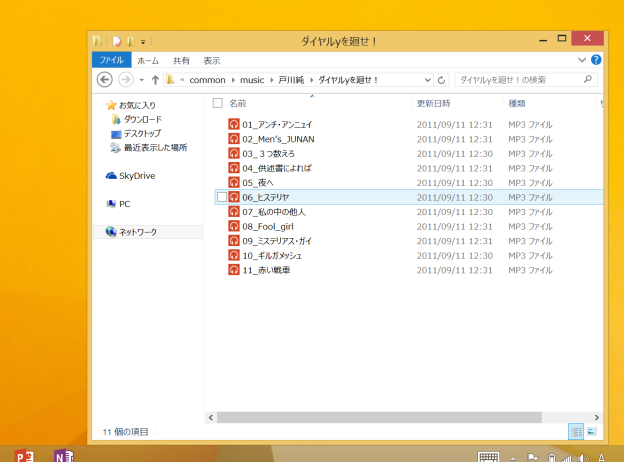Click the New Folder quick access icon
This screenshot has width=624, height=462.
tap(131, 41)
